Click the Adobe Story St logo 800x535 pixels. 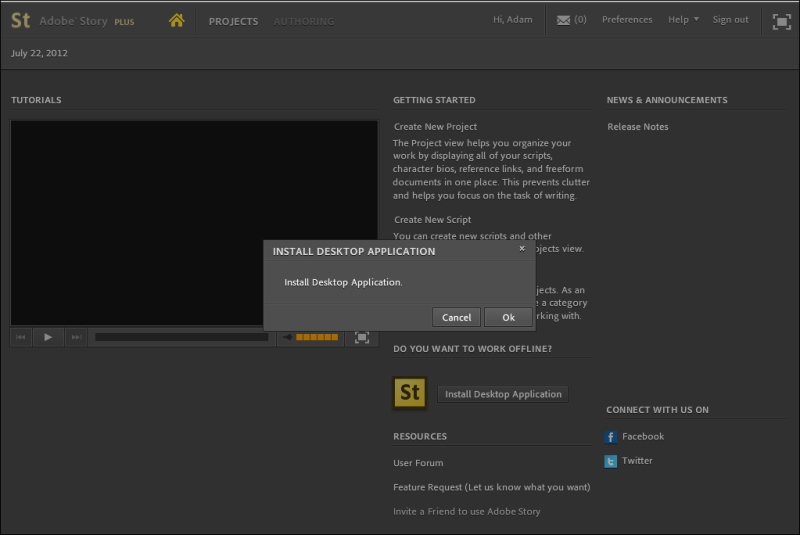pyautogui.click(x=20, y=20)
